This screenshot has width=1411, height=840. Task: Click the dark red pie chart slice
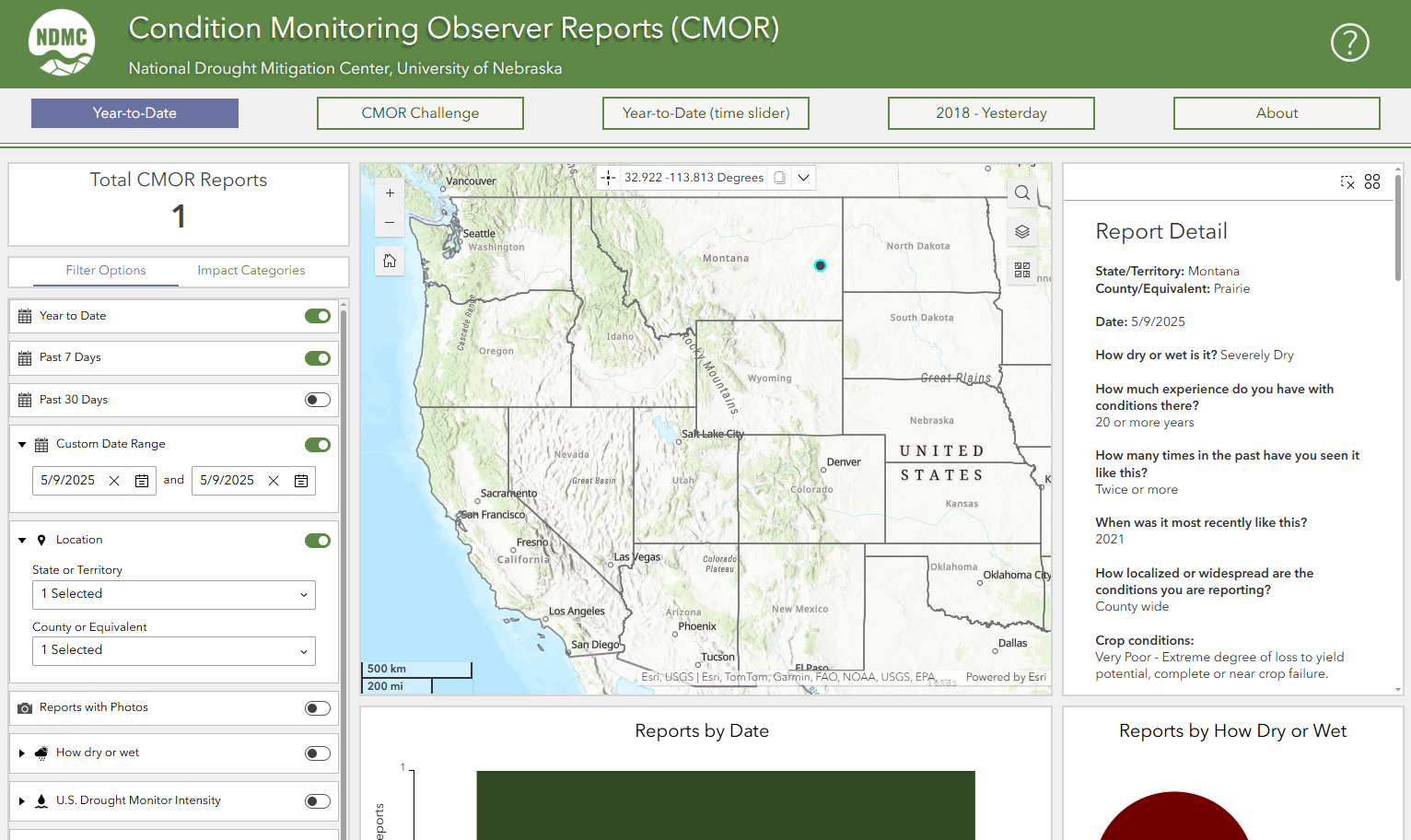pyautogui.click(x=1174, y=818)
